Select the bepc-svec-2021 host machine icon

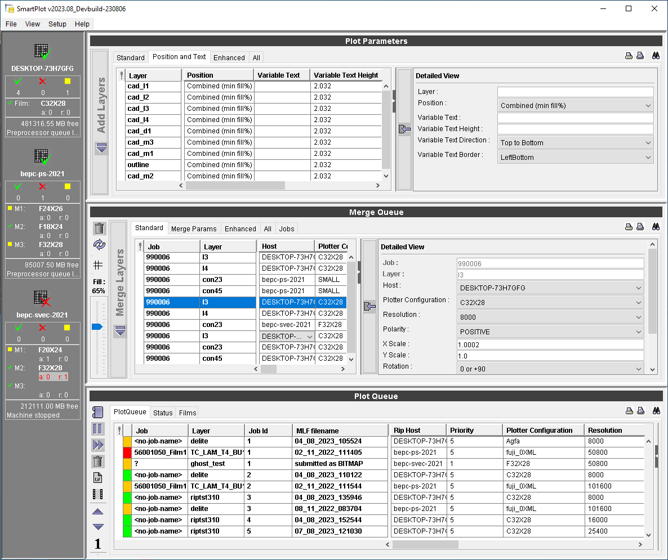(42, 298)
